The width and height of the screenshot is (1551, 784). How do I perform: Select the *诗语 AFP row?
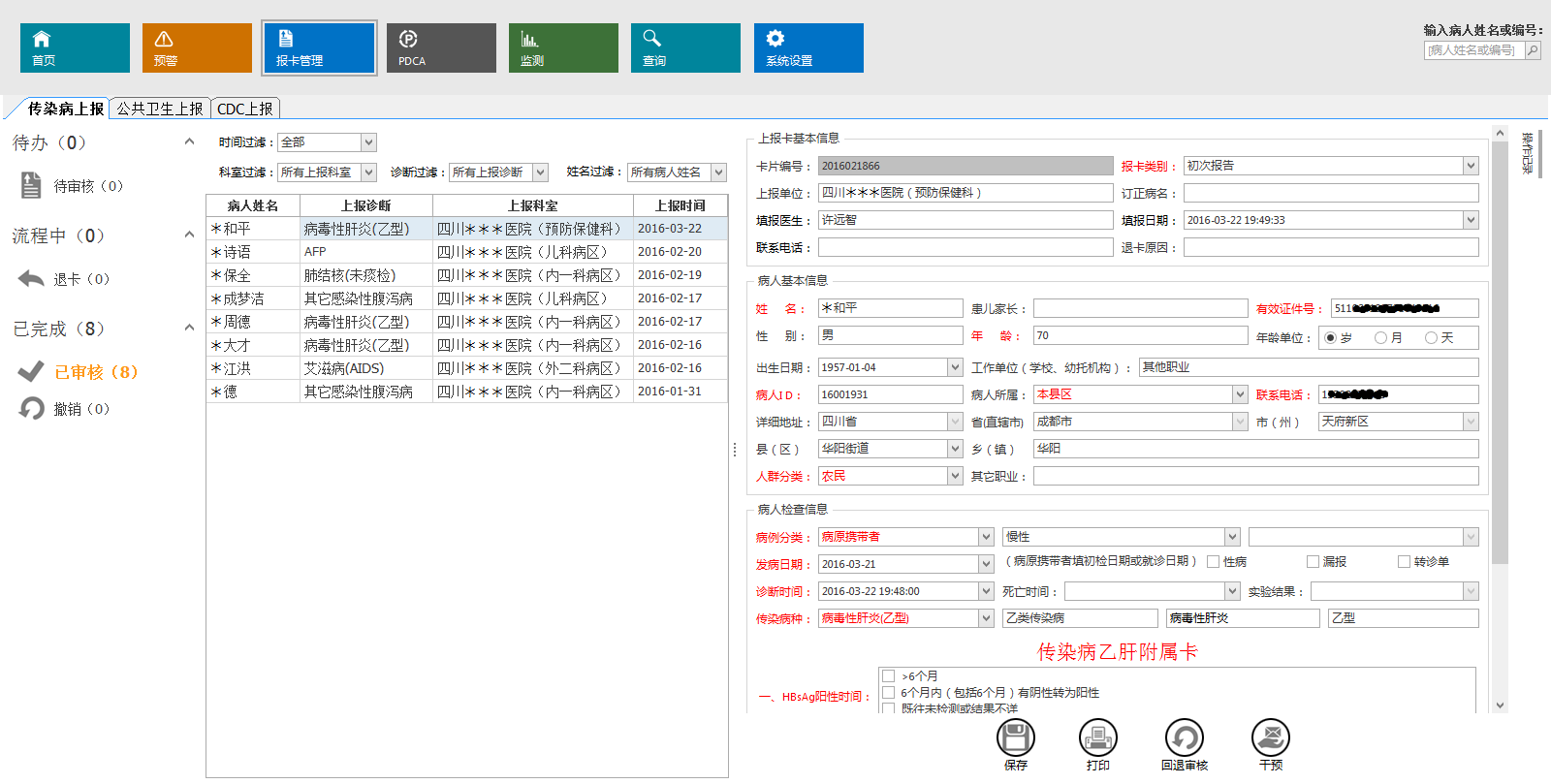click(467, 252)
